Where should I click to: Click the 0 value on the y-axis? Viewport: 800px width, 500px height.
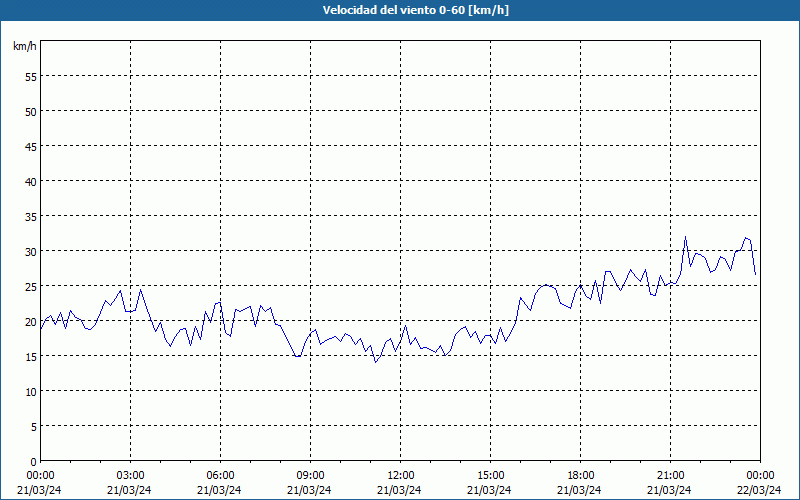[x=34, y=462]
